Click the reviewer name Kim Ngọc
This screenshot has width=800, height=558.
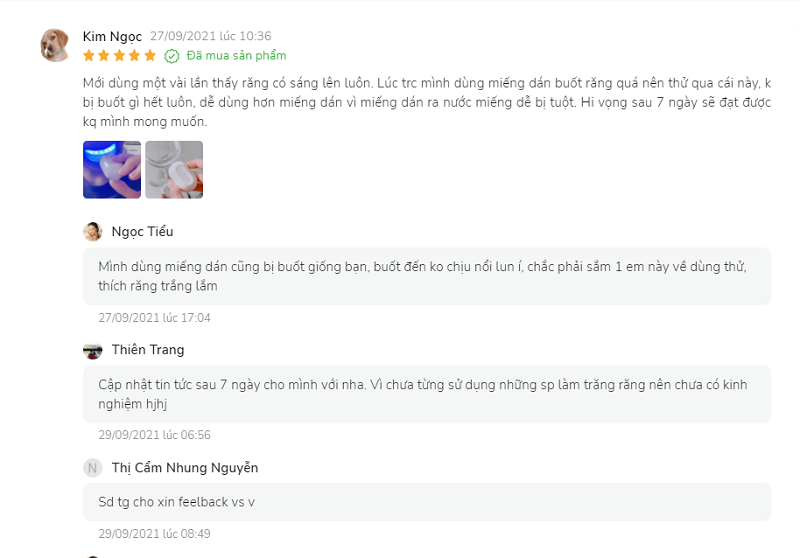click(x=112, y=37)
